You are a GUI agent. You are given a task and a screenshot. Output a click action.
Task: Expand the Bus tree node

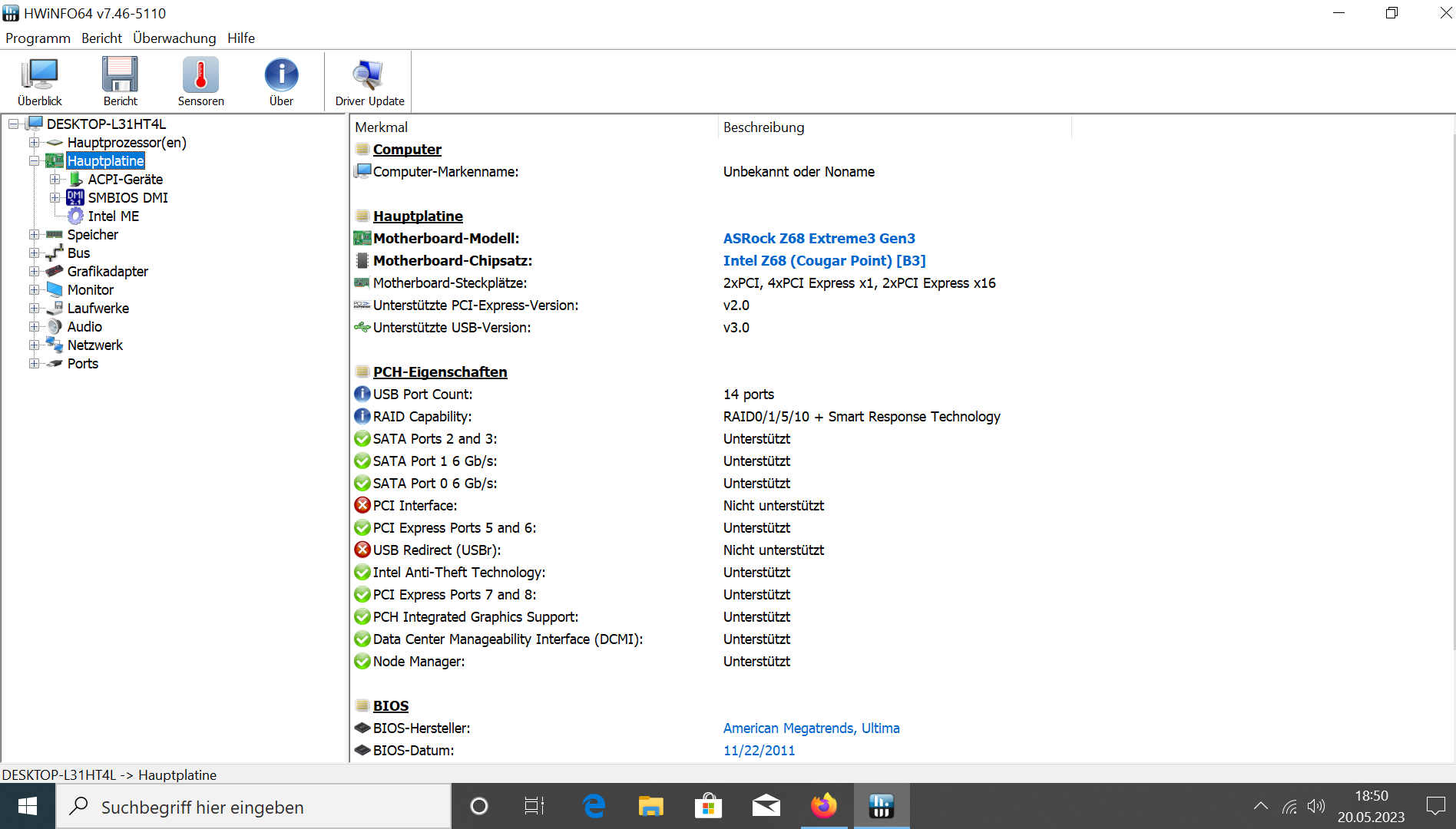tap(34, 253)
